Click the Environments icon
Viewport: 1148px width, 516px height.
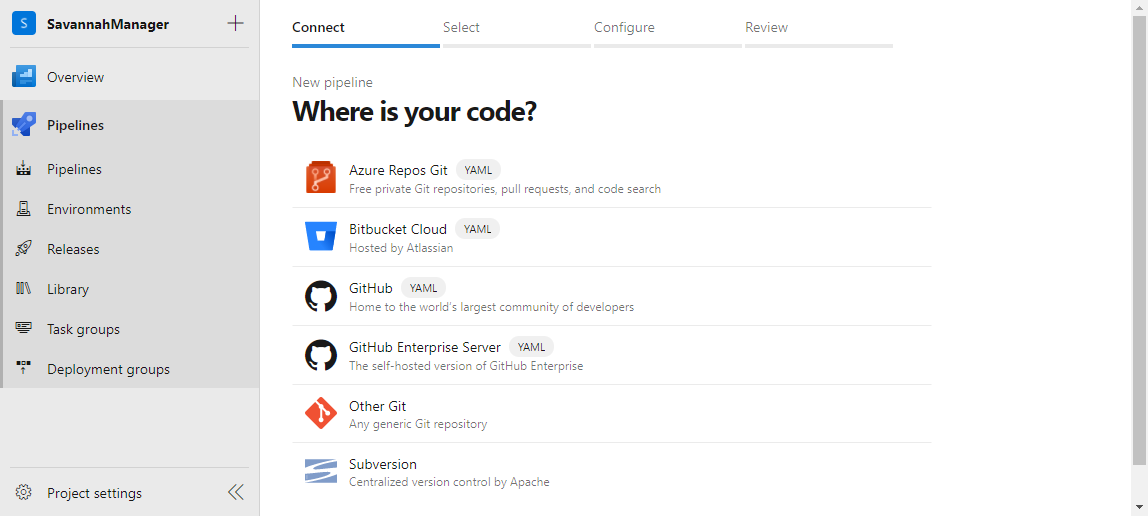click(23, 209)
